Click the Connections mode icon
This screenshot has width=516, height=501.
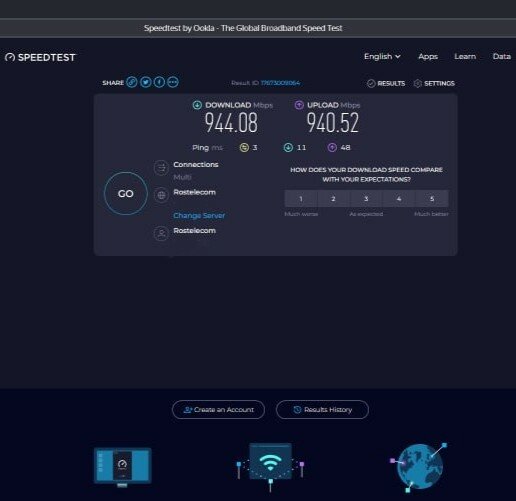pos(161,168)
